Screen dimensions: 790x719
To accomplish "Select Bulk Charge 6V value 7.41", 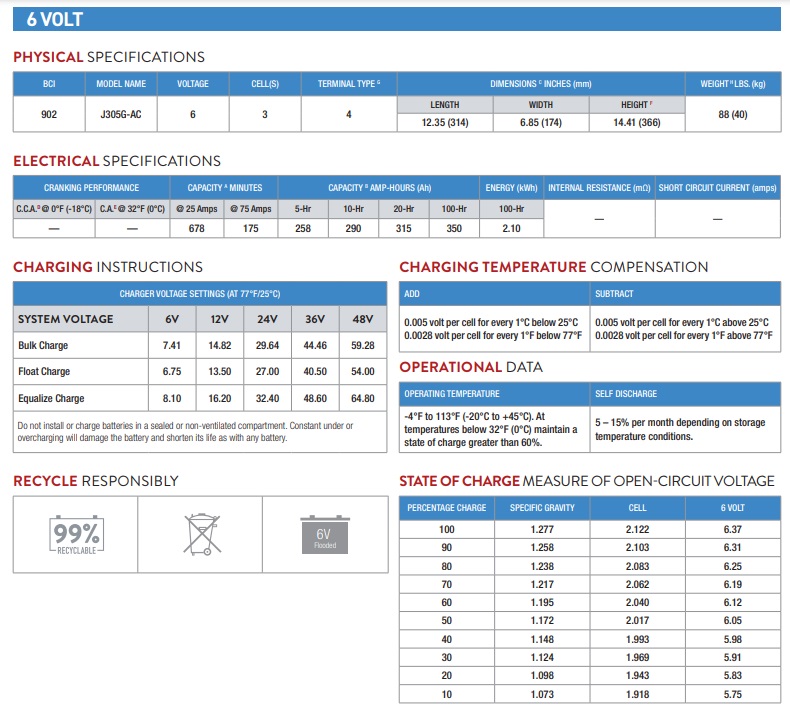I will pos(172,345).
